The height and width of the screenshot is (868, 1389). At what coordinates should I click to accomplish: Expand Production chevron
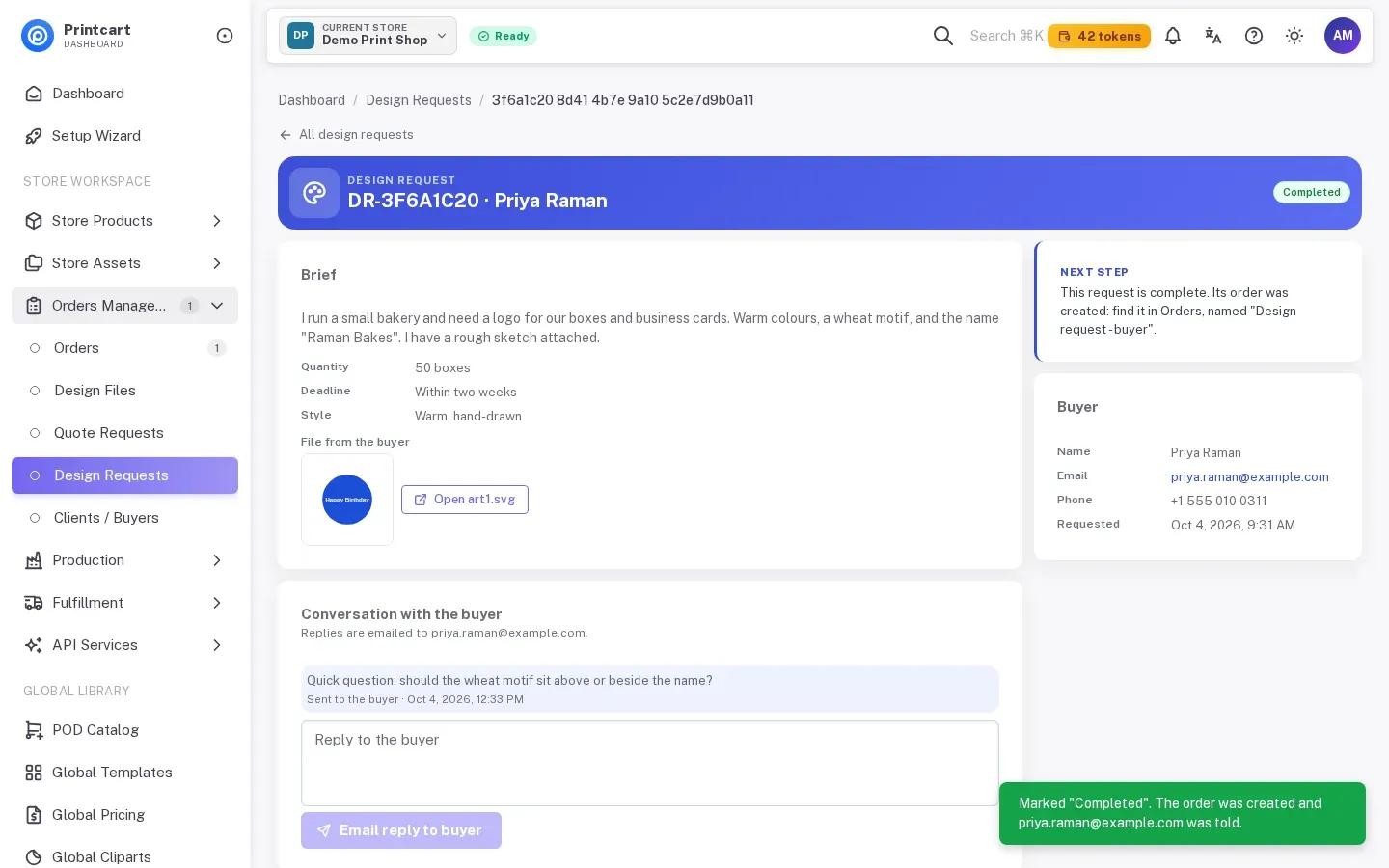[x=217, y=560]
